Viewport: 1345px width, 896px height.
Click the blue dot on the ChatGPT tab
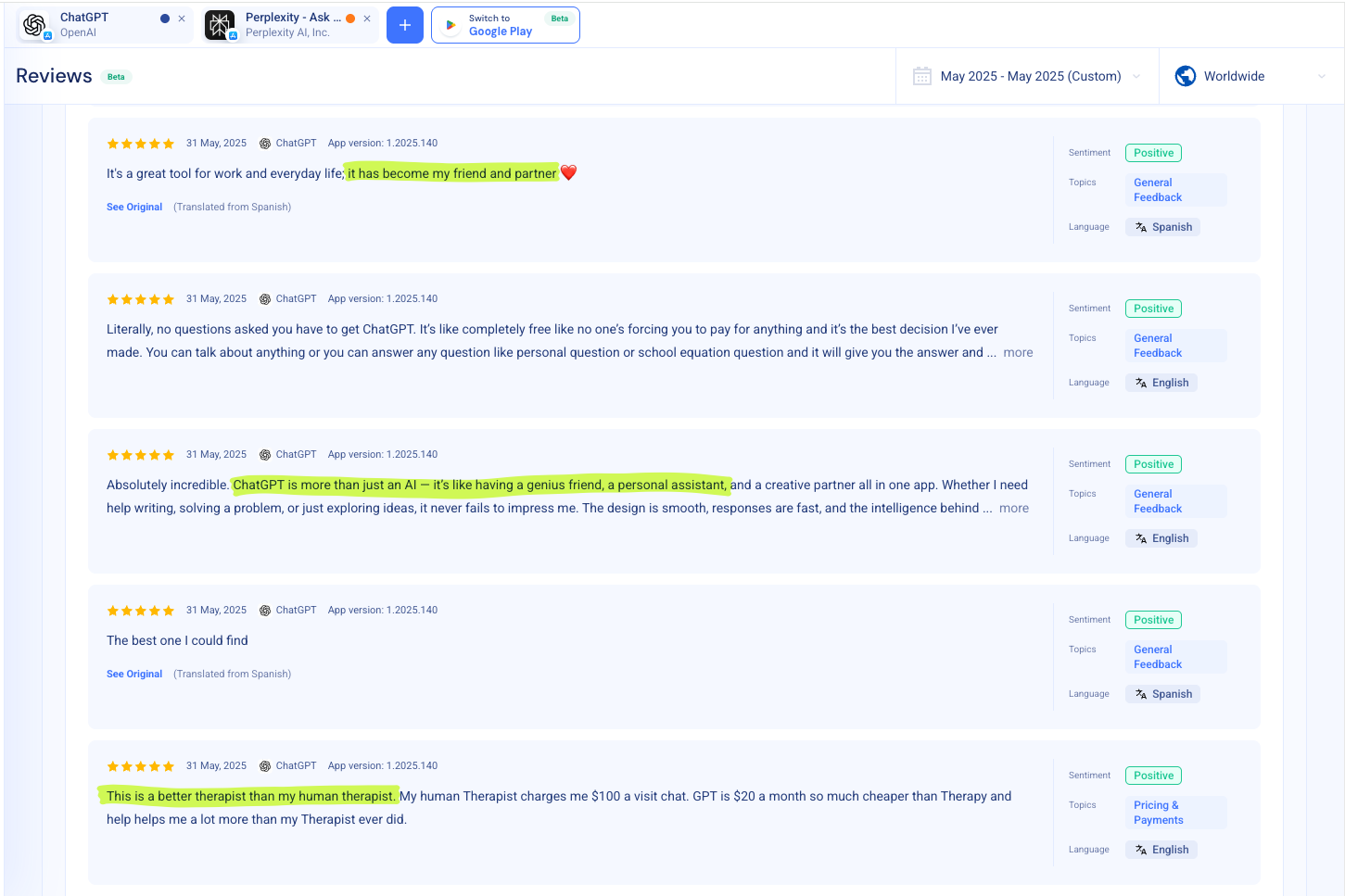(x=165, y=19)
